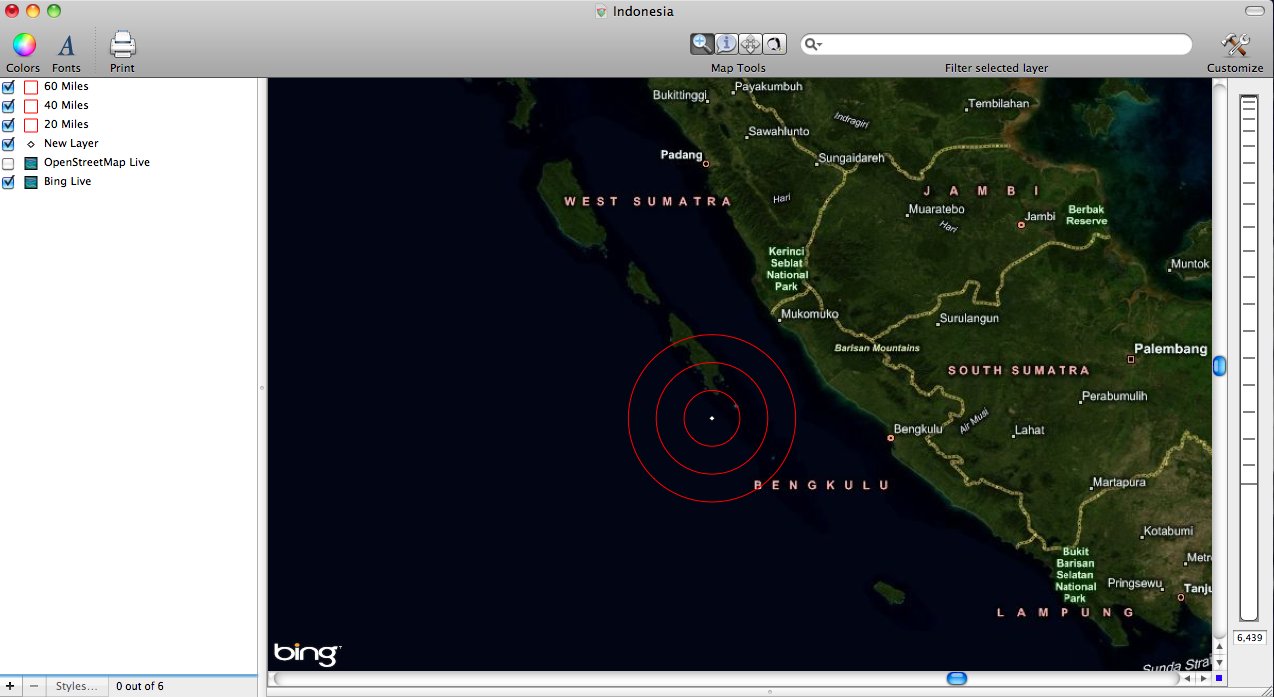The height and width of the screenshot is (697, 1274).
Task: Expand the New Layer disclosure diamond
Action: pyautogui.click(x=28, y=143)
